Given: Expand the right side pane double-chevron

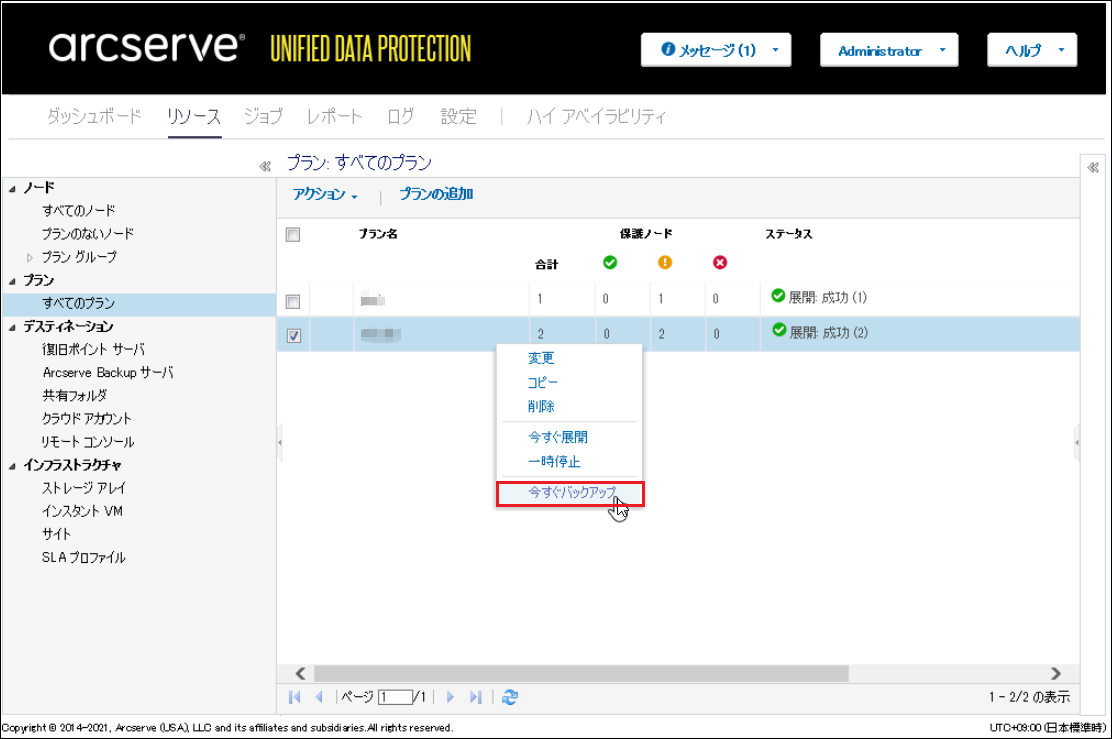Looking at the screenshot, I should point(1093,167).
